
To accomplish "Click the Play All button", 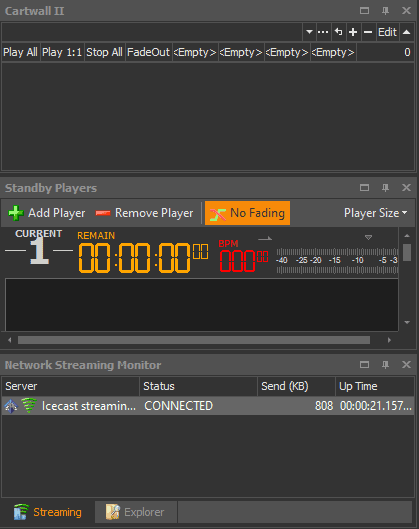I will (20, 52).
